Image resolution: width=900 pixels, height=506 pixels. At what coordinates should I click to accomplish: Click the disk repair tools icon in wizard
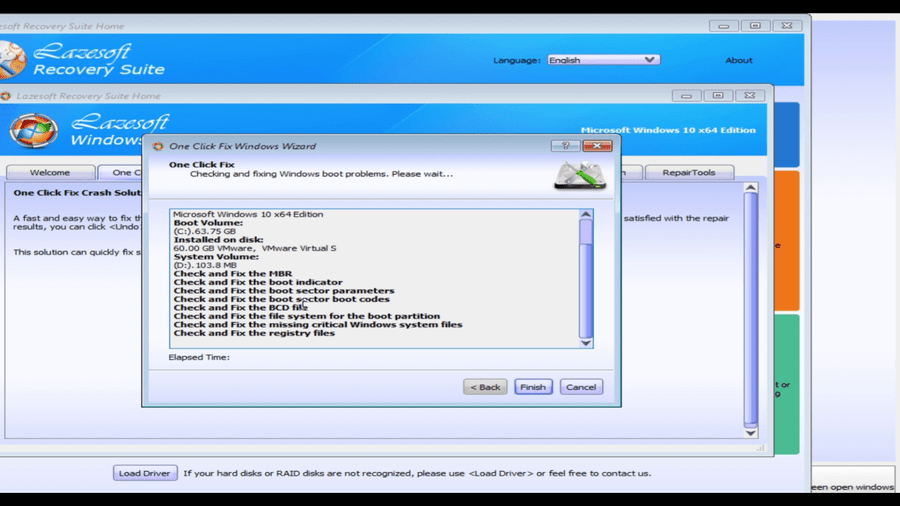pos(580,176)
